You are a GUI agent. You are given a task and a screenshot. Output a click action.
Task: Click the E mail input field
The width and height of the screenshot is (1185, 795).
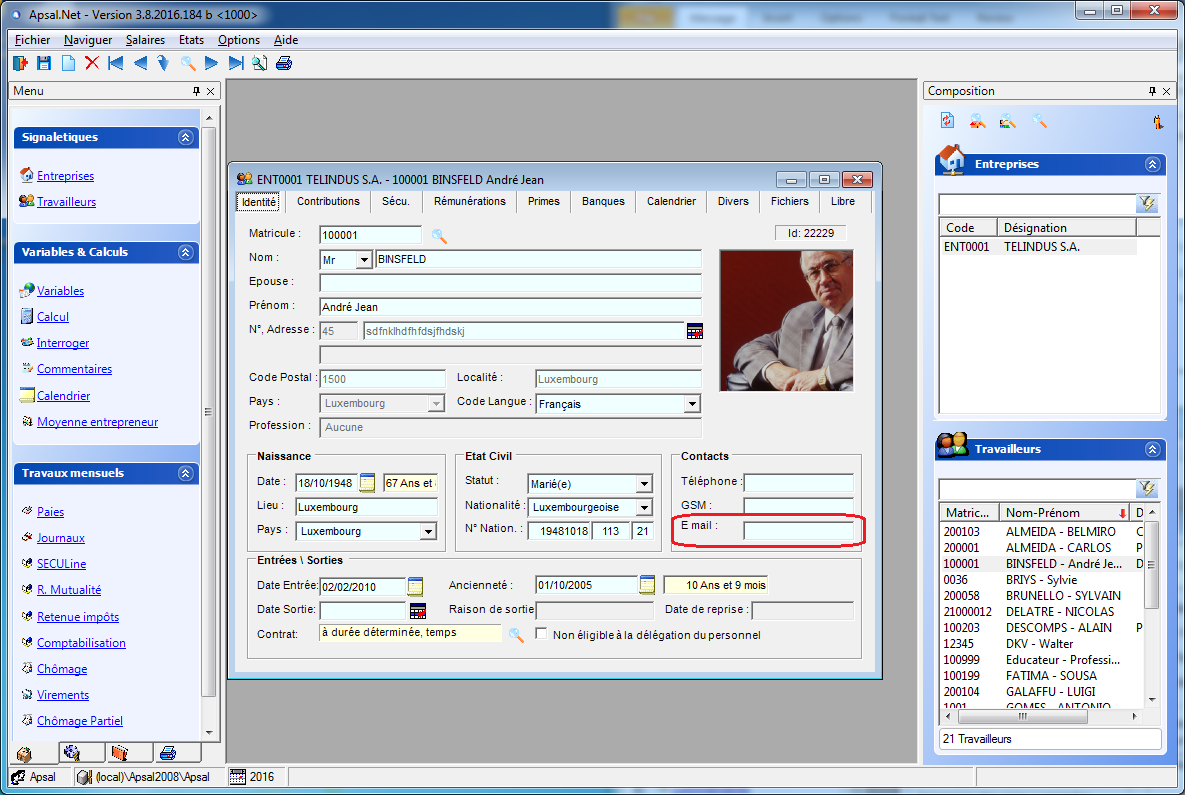pyautogui.click(x=798, y=531)
